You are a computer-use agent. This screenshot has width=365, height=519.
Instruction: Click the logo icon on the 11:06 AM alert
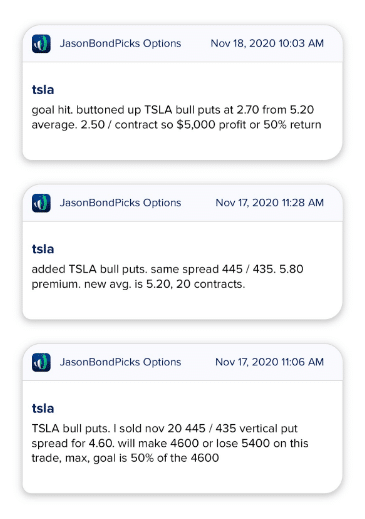[x=41, y=362]
